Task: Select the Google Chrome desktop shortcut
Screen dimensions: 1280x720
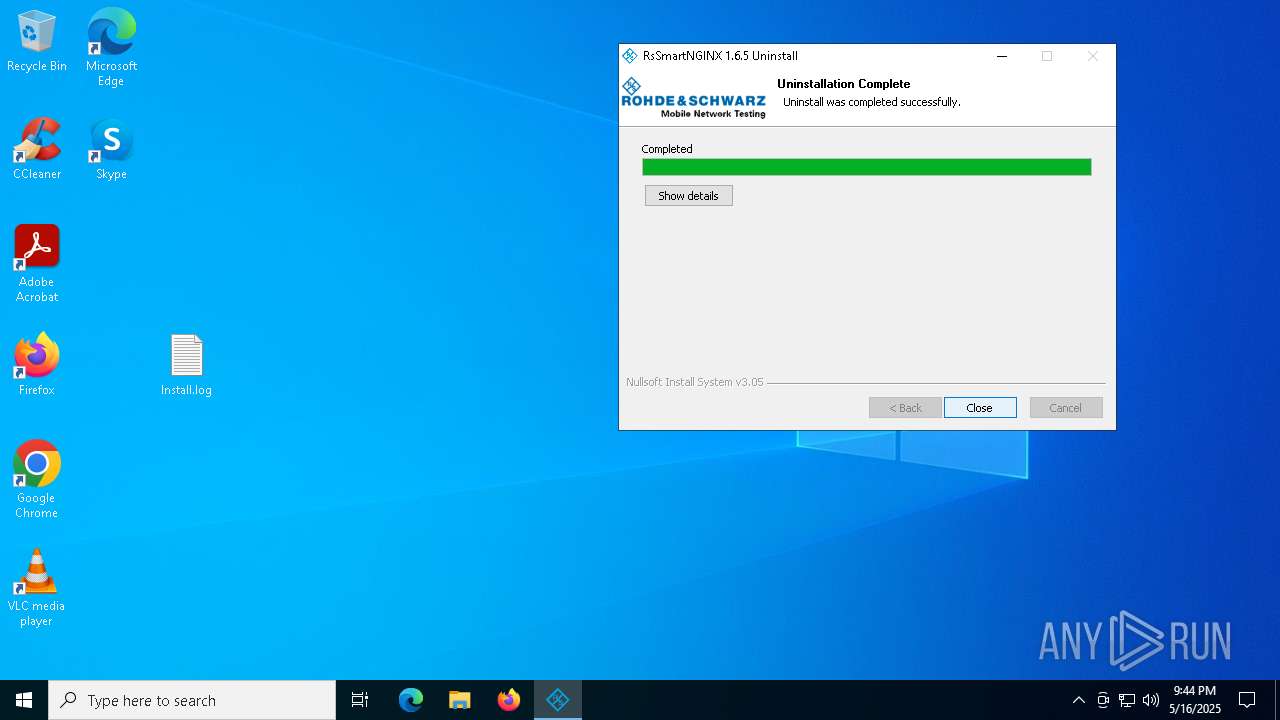Action: pyautogui.click(x=37, y=480)
